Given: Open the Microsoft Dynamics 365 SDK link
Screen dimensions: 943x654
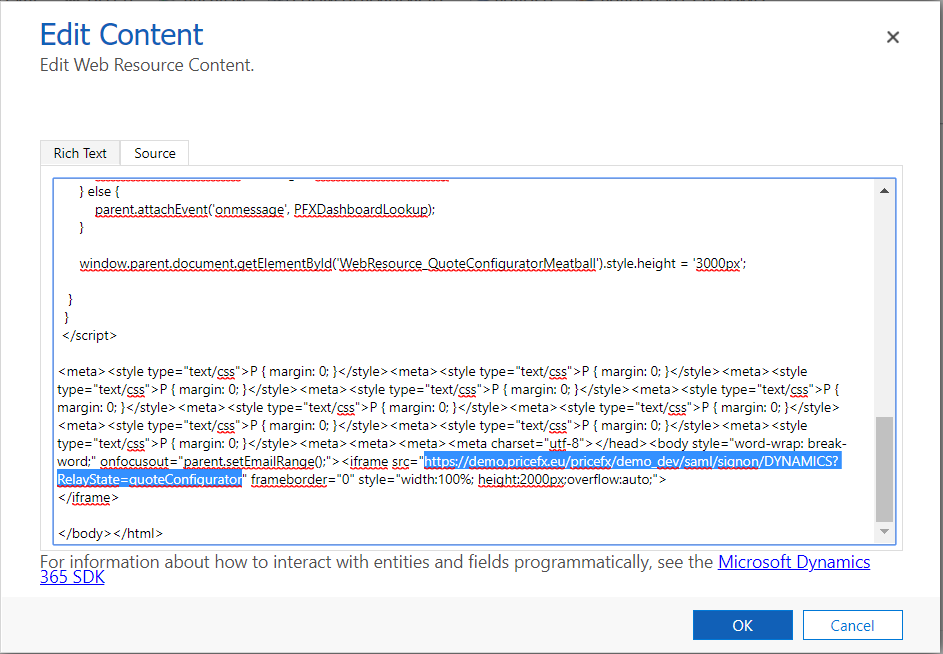Looking at the screenshot, I should pos(794,562).
